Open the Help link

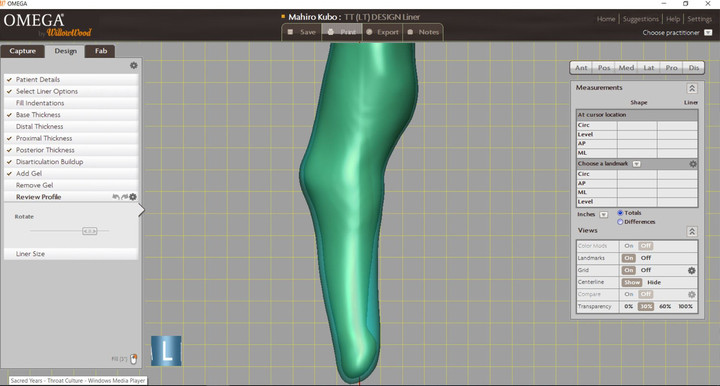pos(673,19)
